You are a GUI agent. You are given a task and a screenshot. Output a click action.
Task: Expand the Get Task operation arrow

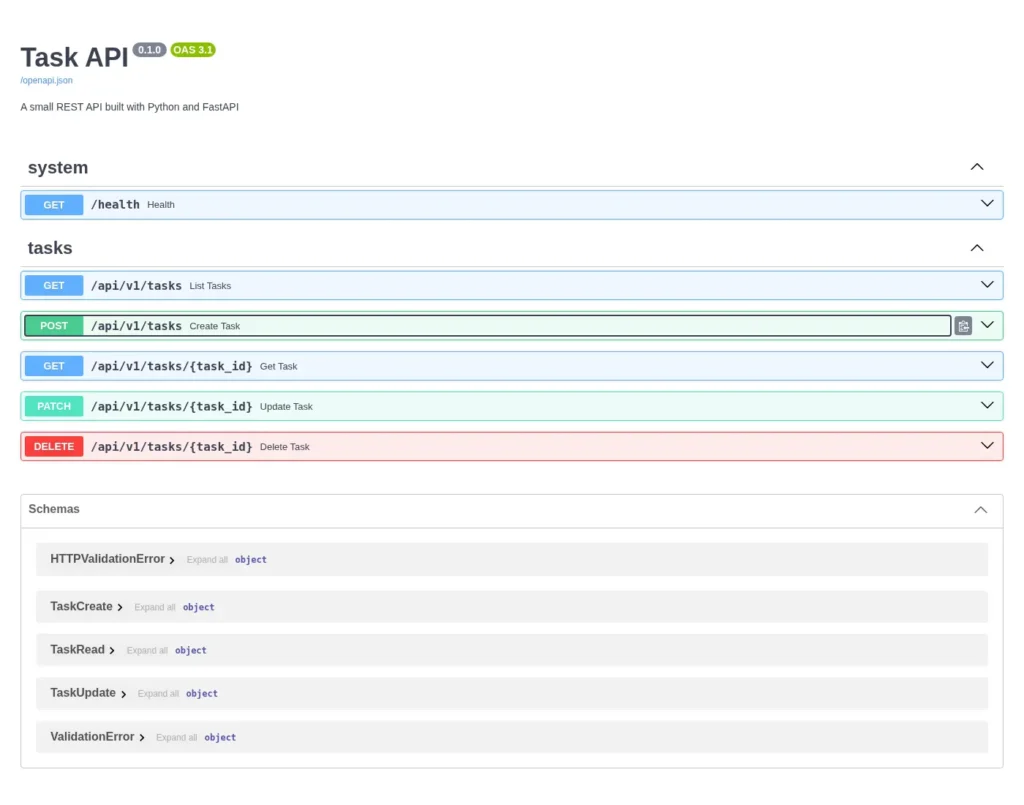tap(987, 366)
